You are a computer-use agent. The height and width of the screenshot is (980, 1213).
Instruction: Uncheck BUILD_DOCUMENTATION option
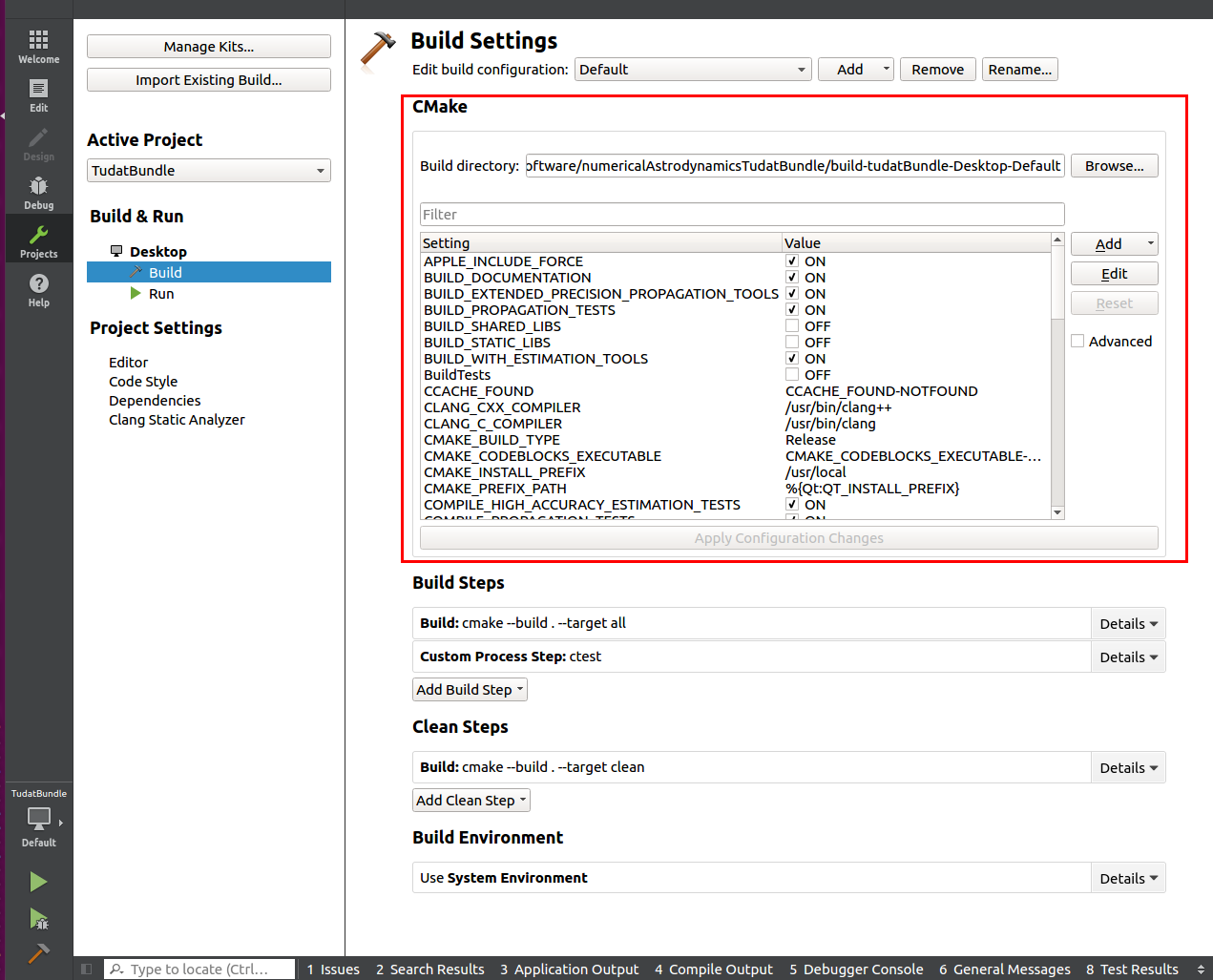tap(792, 278)
